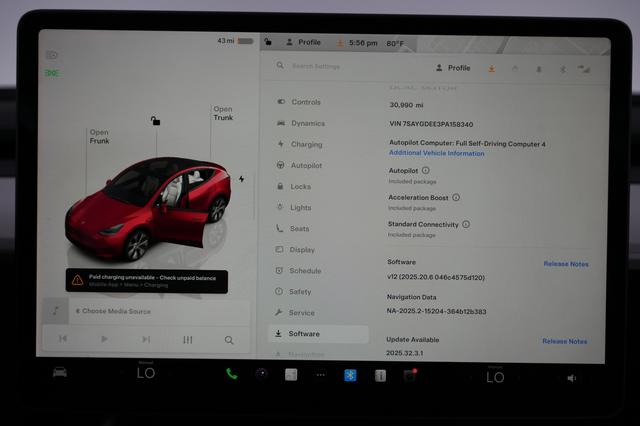Go to the Schedule settings
This screenshot has height=426, width=640.
(x=298, y=271)
